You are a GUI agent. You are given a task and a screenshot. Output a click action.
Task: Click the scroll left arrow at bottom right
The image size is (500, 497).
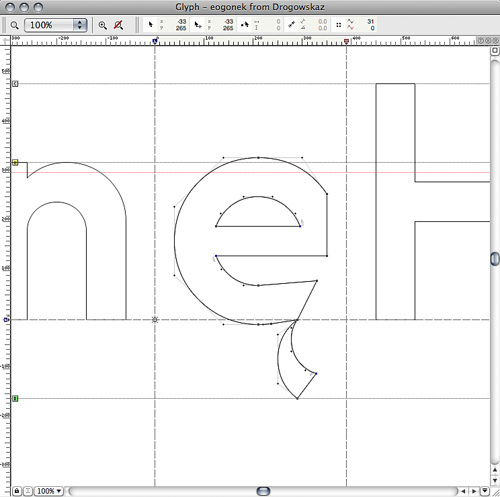463,491
